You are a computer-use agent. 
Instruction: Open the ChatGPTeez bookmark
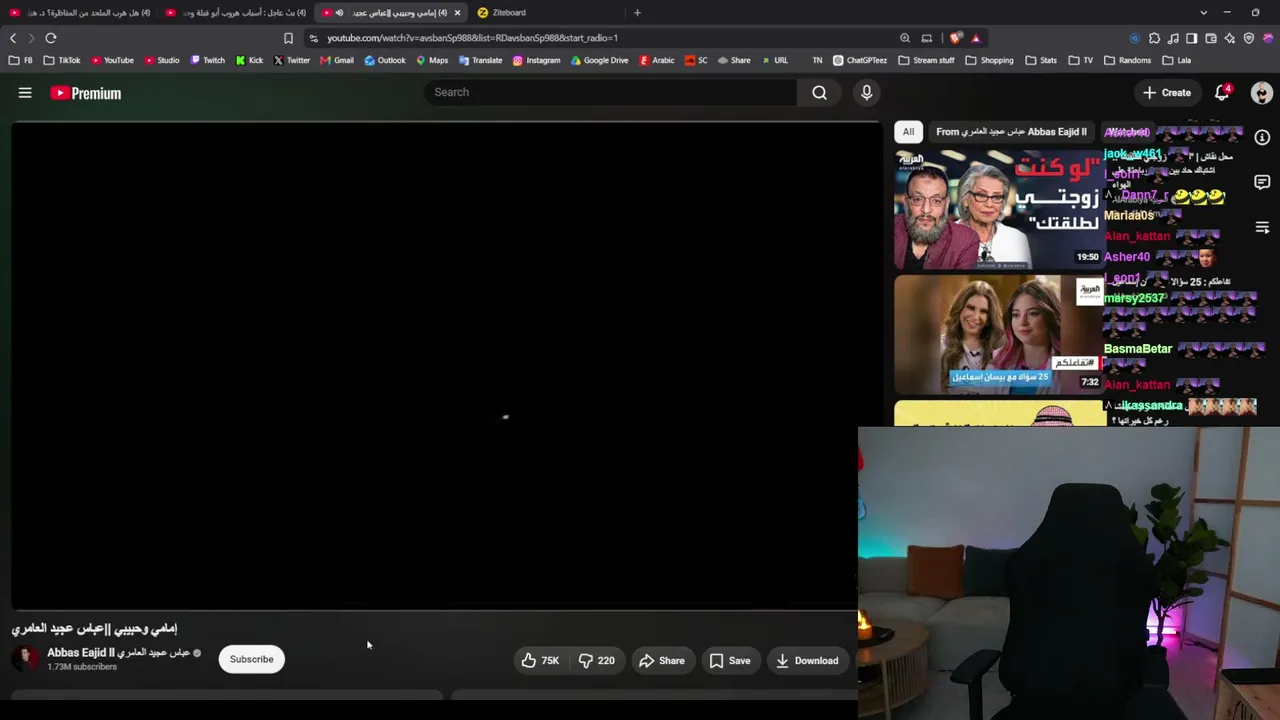860,60
